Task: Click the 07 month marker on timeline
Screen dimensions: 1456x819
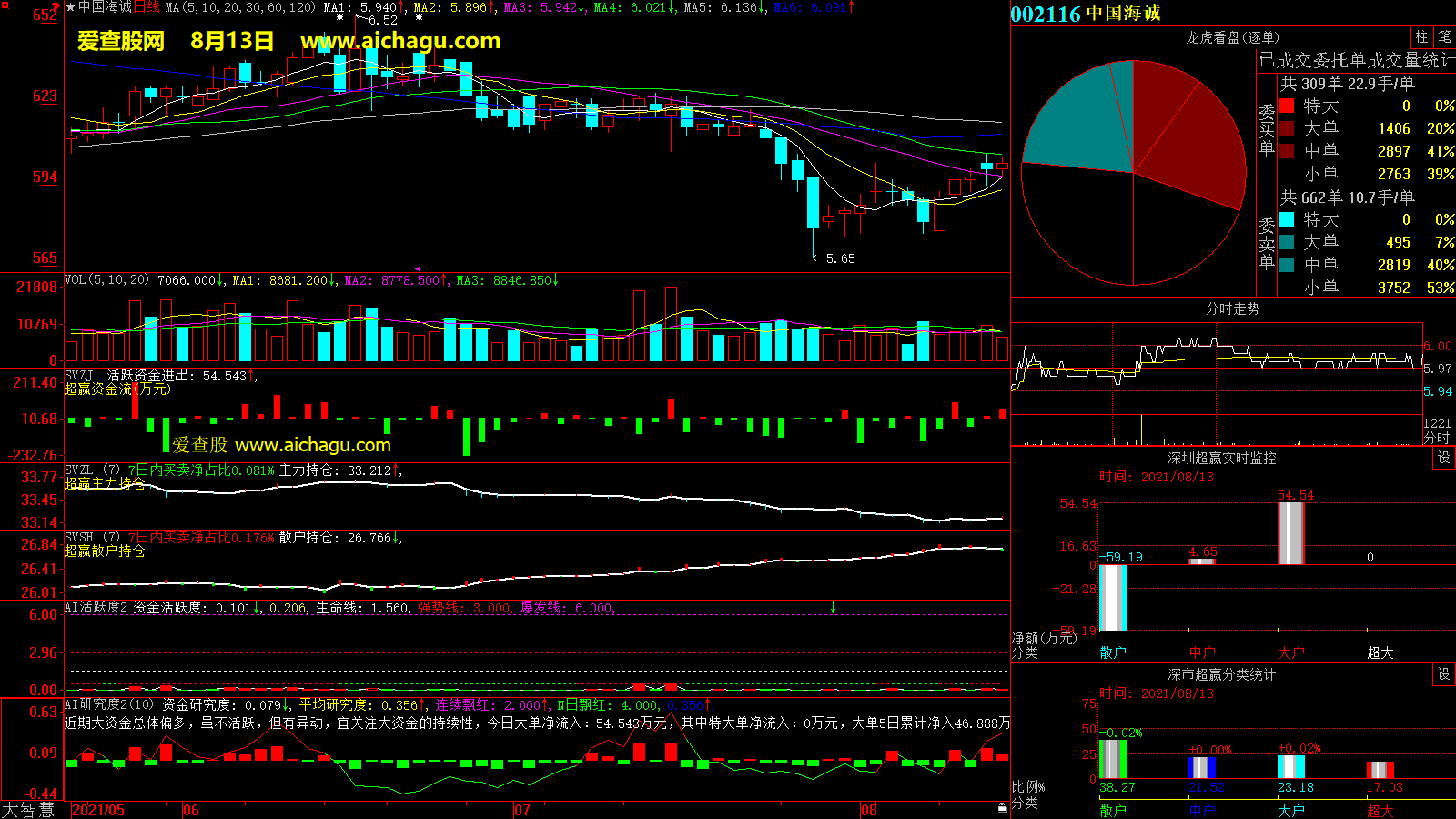Action: click(522, 810)
